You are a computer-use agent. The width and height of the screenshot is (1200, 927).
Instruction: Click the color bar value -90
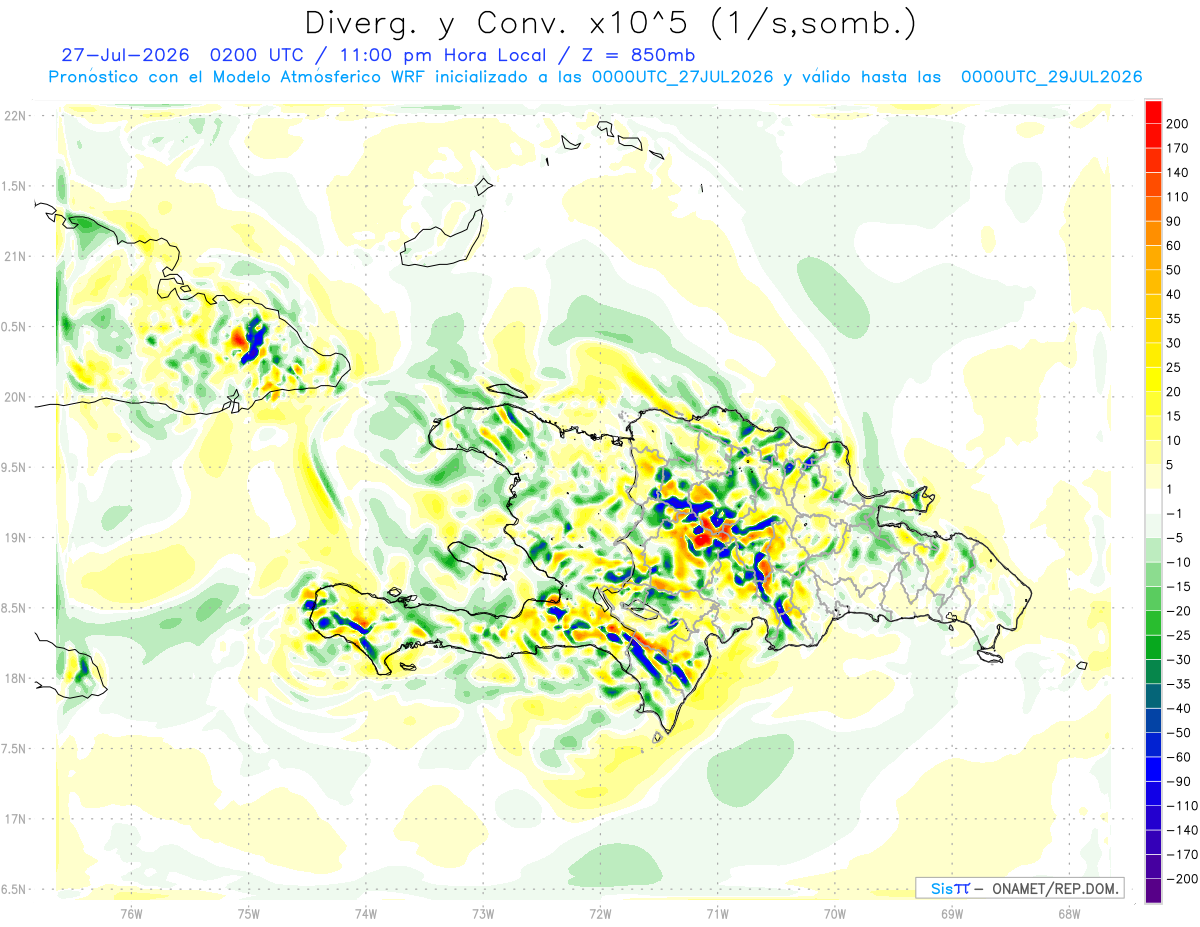(x=1178, y=781)
